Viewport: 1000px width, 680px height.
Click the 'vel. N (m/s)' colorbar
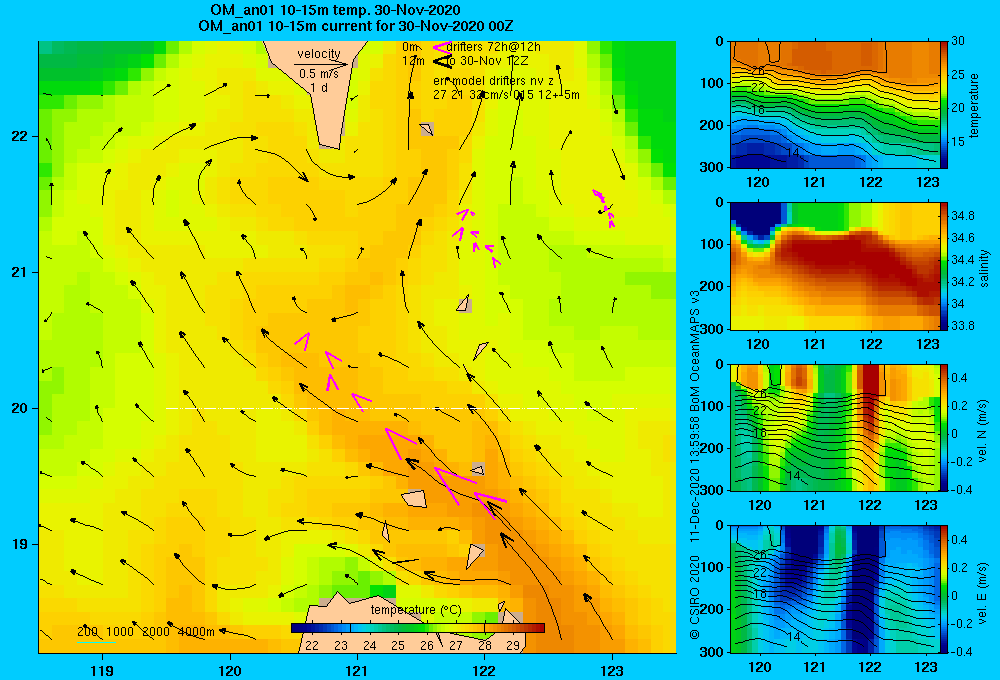pos(944,427)
